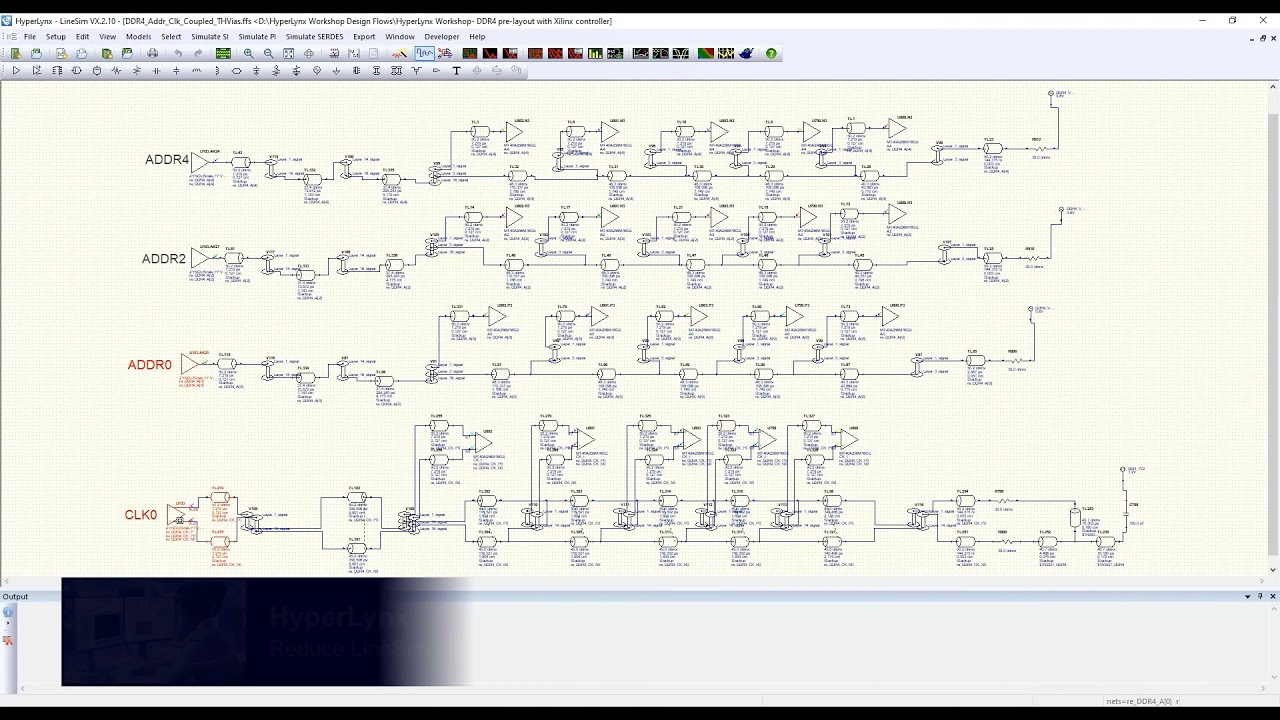
Task: Create a new schematic with the first toolbar icon
Action: coord(16,53)
